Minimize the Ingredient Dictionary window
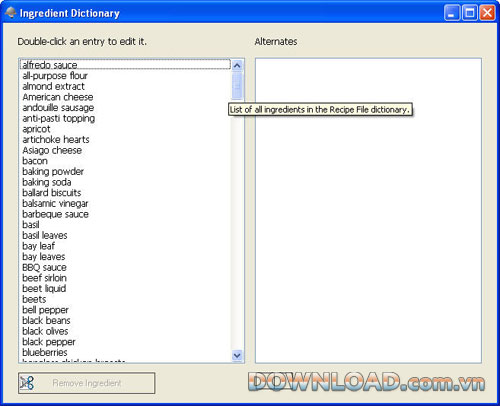 452,13
